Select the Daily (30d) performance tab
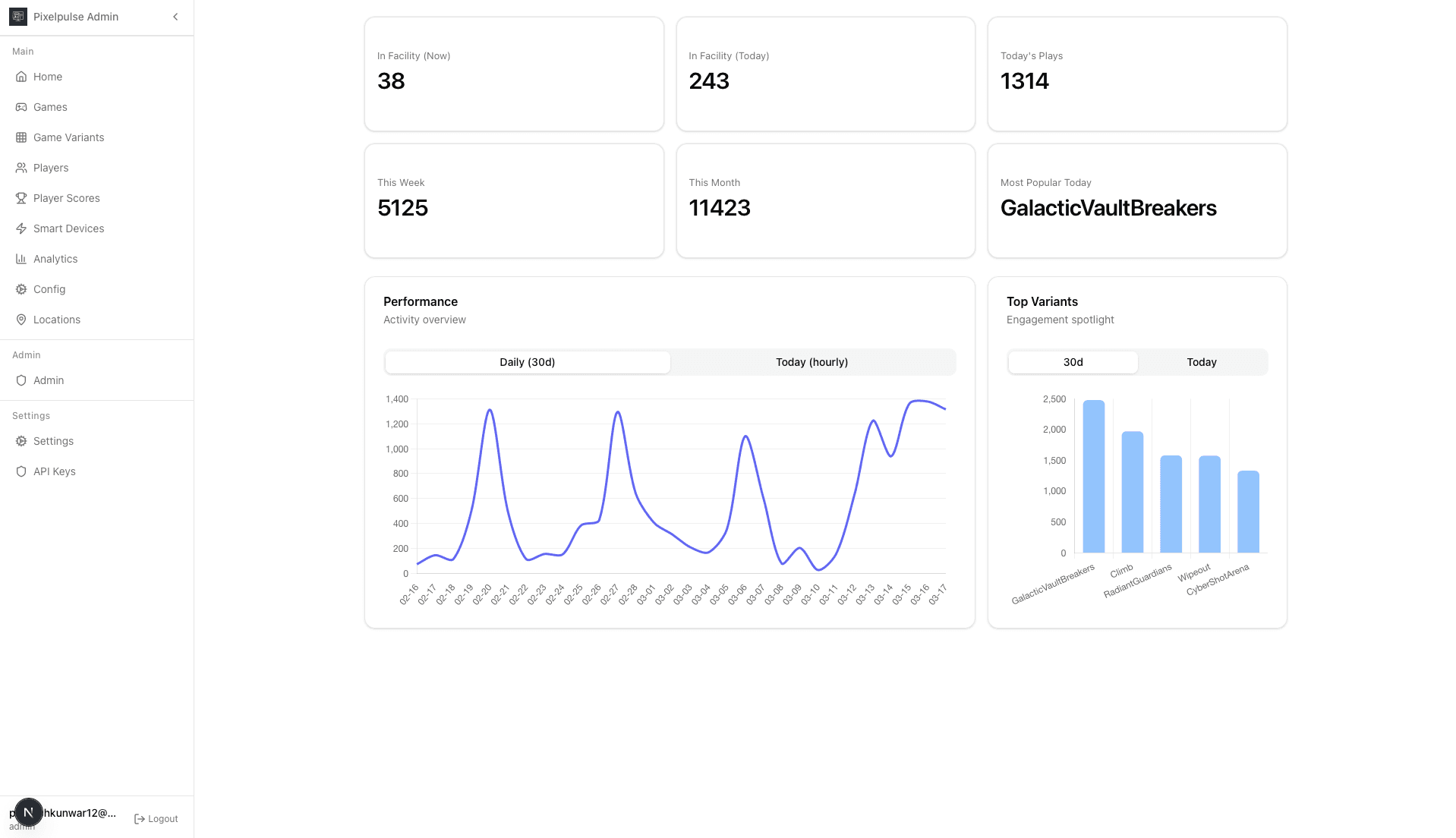The image size is (1456, 838). pyautogui.click(x=527, y=362)
